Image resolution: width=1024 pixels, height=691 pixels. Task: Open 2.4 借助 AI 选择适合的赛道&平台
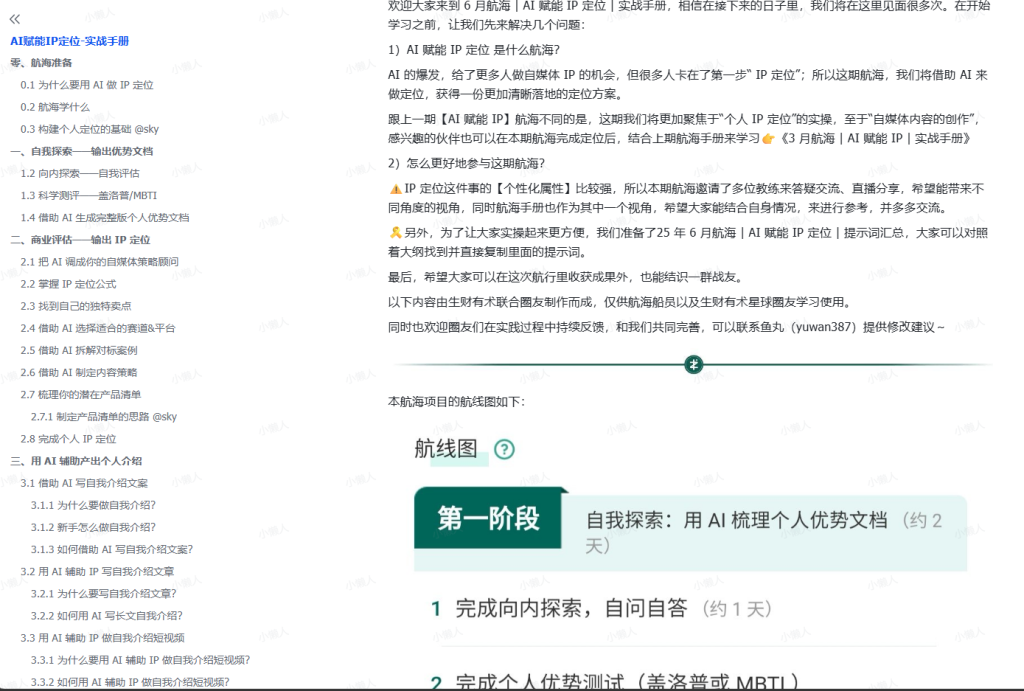(x=97, y=329)
